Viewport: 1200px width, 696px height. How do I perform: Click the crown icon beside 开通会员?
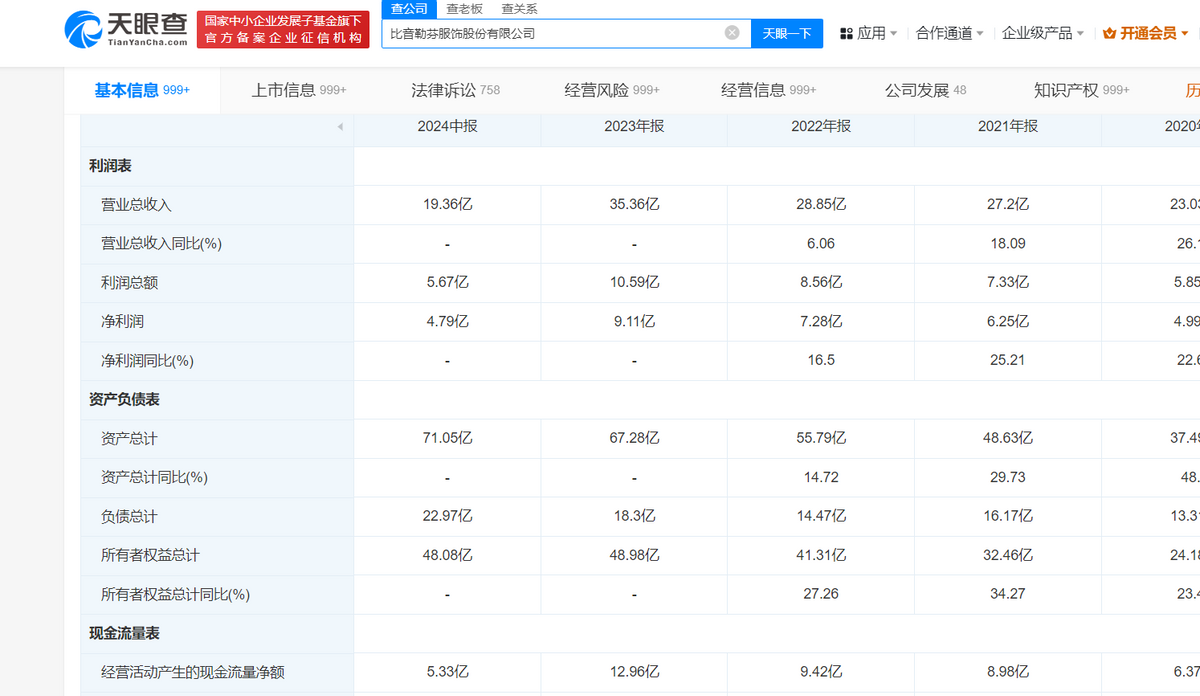pos(1109,33)
